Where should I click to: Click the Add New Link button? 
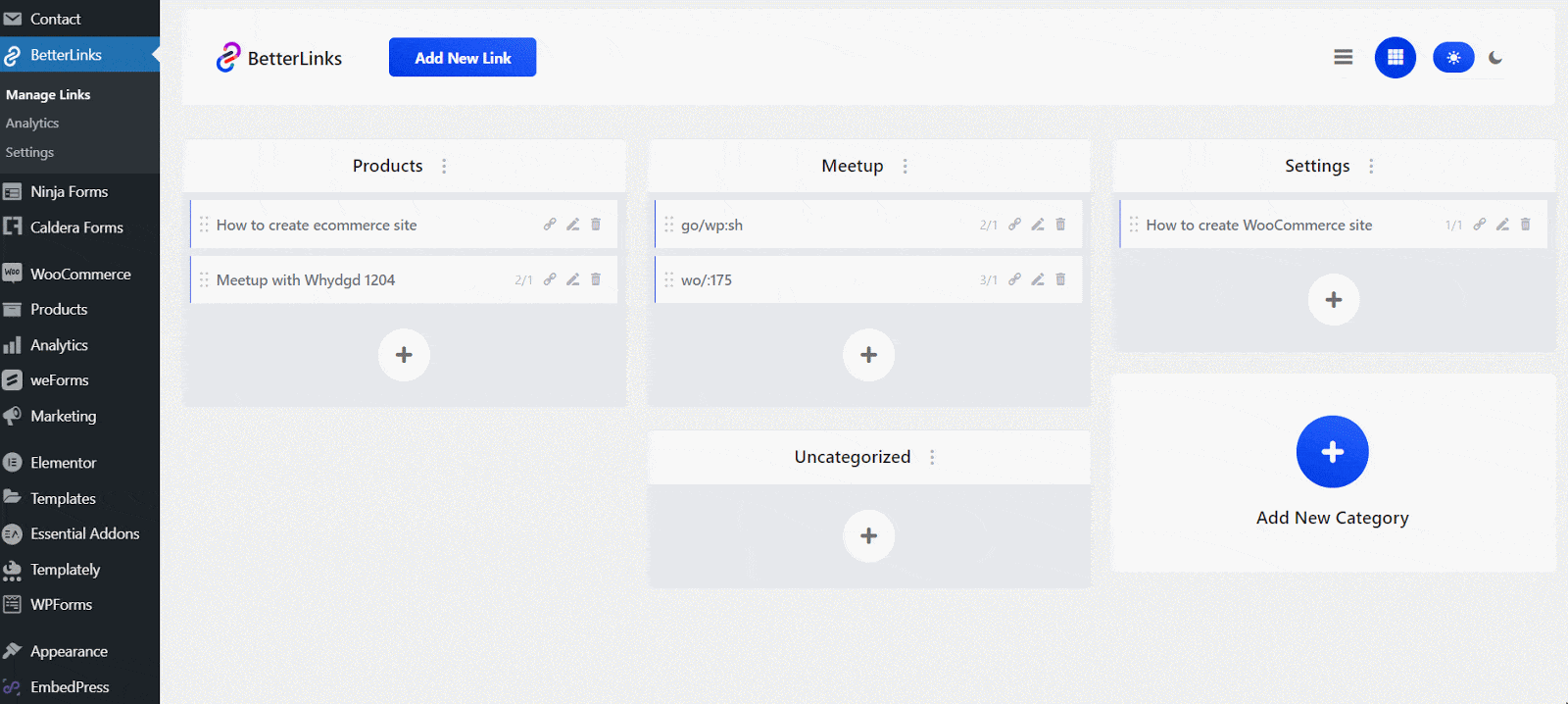click(463, 58)
